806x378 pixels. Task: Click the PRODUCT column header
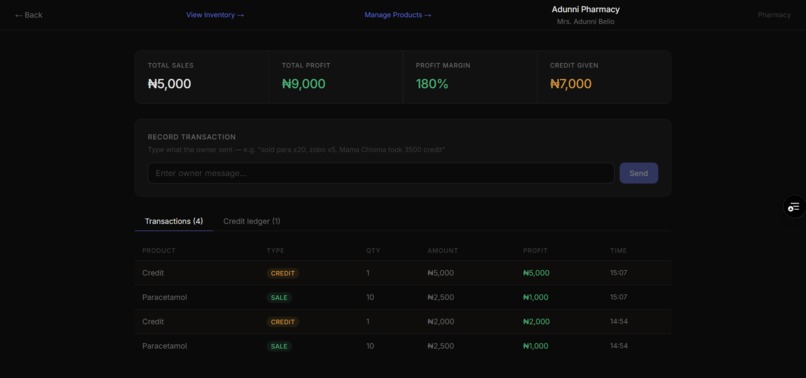[x=159, y=250]
